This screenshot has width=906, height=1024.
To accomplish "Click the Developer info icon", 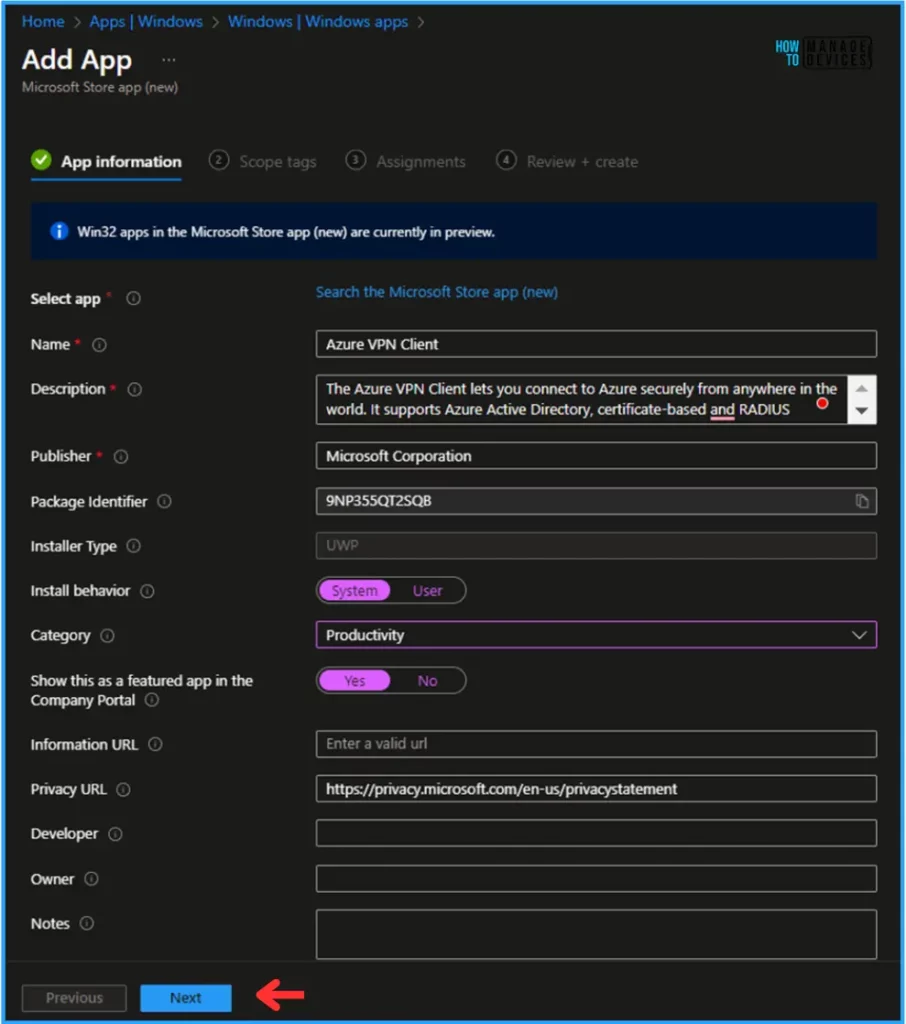I will [115, 834].
